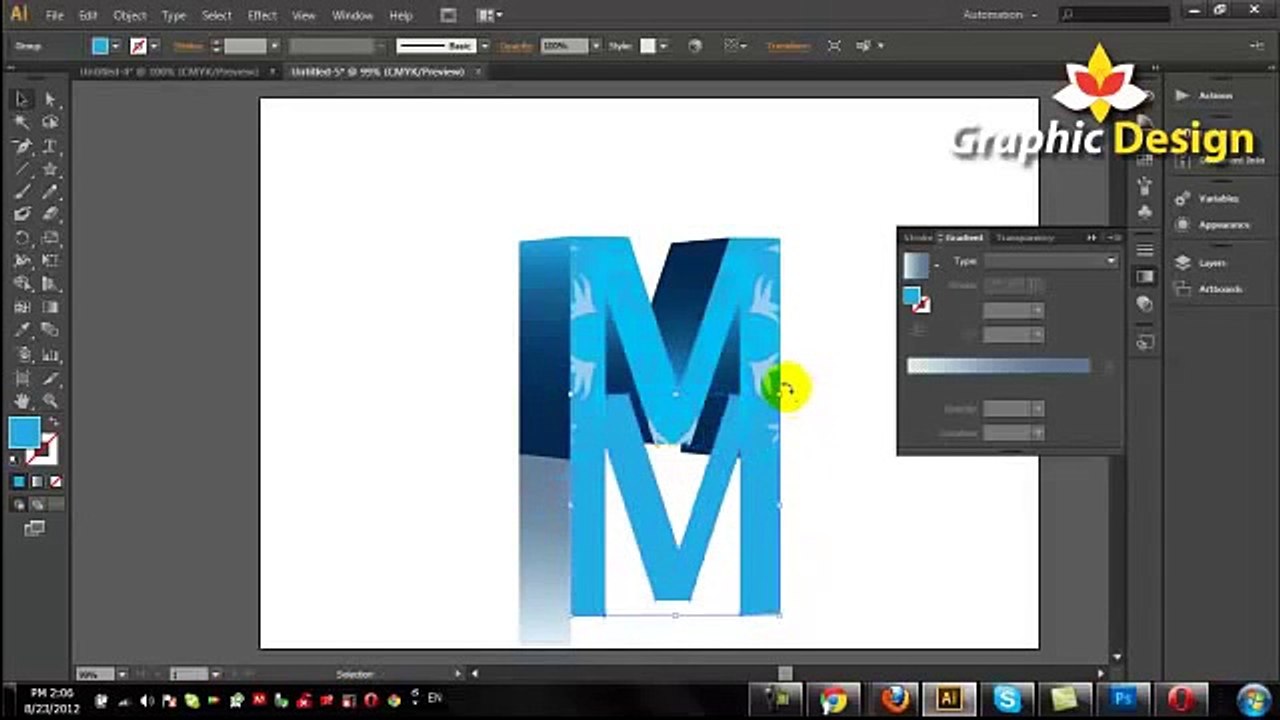Select the Eyedropper tool
The width and height of the screenshot is (1280, 720).
[x=22, y=331]
